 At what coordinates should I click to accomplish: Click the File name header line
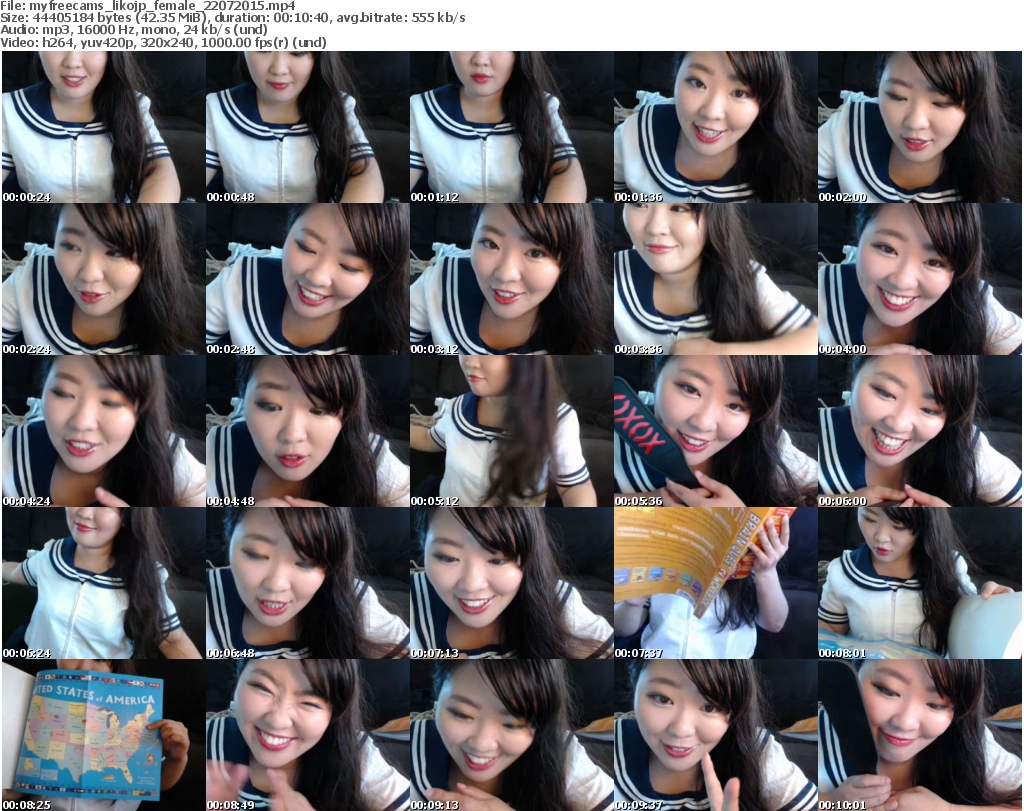point(148,6)
